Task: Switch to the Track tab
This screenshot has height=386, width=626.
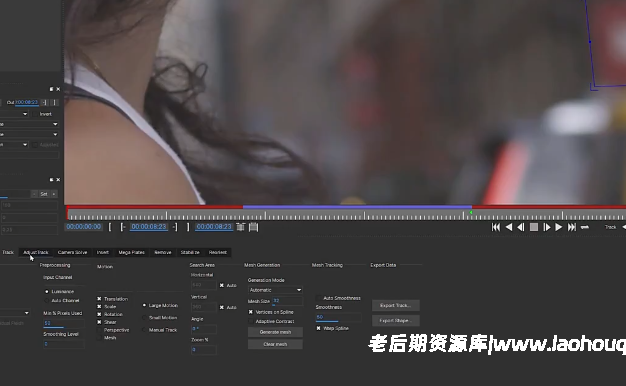Action: [x=8, y=252]
